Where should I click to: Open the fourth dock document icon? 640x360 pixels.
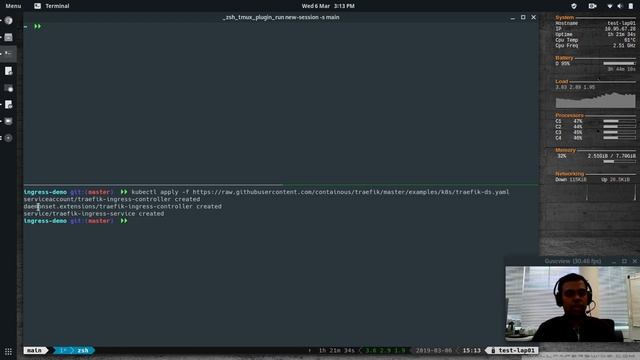pyautogui.click(x=9, y=71)
